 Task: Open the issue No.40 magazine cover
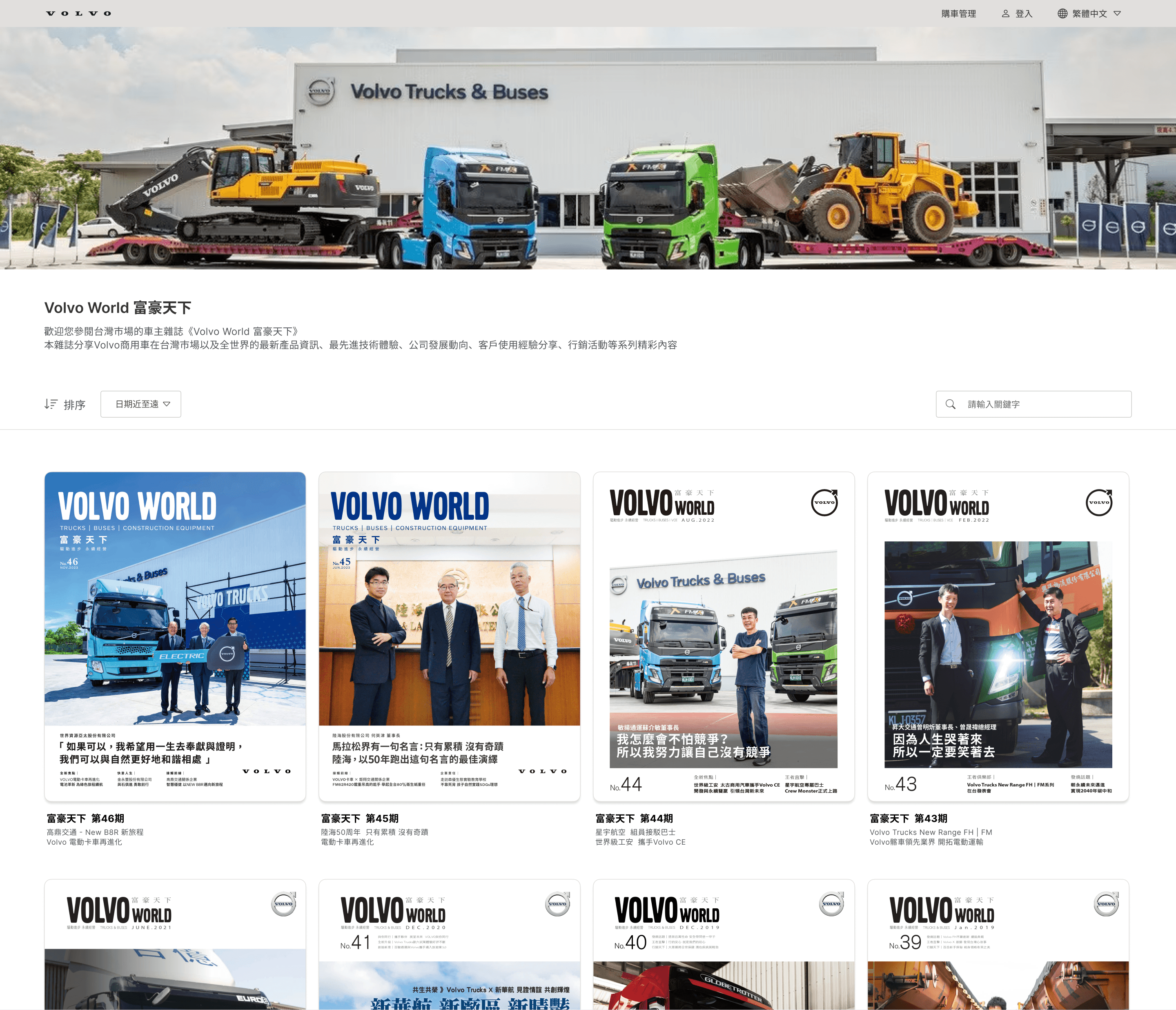click(x=724, y=945)
